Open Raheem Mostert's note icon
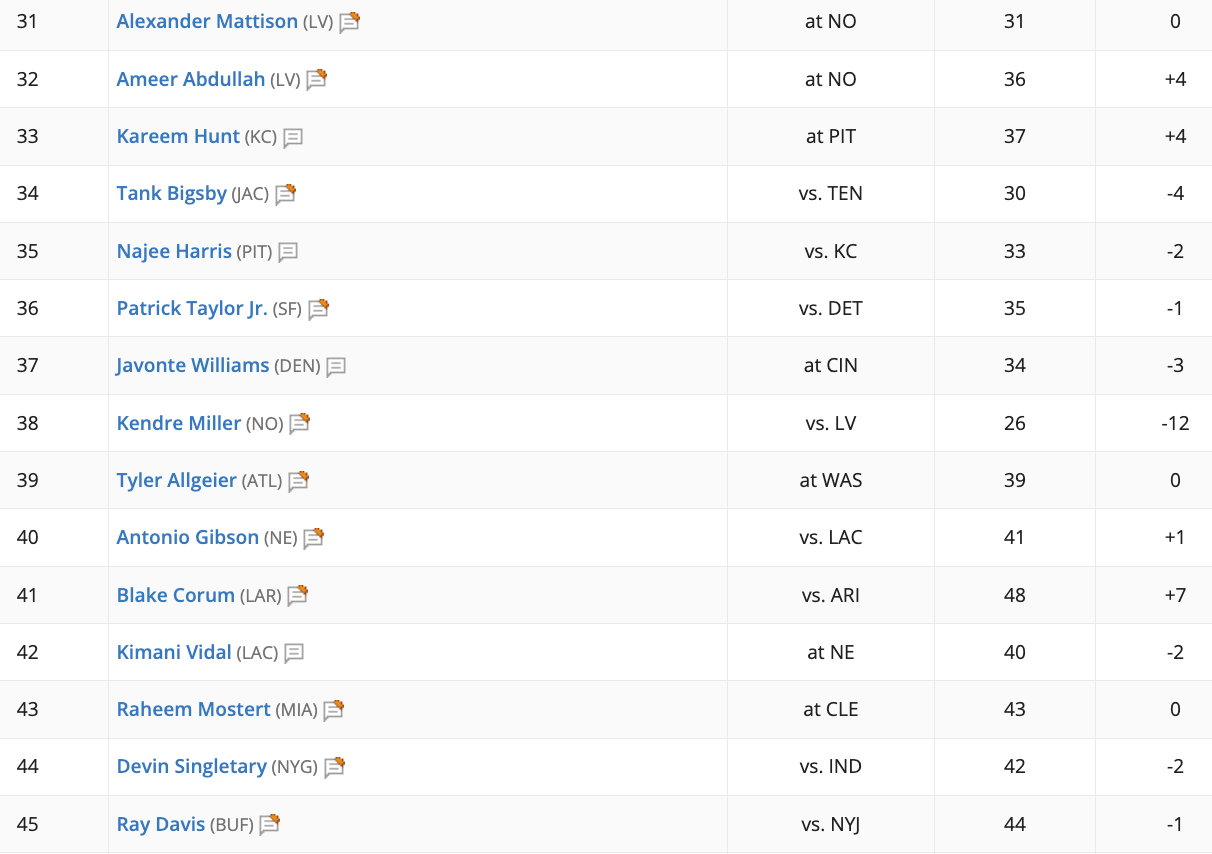This screenshot has width=1212, height=854. pos(333,710)
